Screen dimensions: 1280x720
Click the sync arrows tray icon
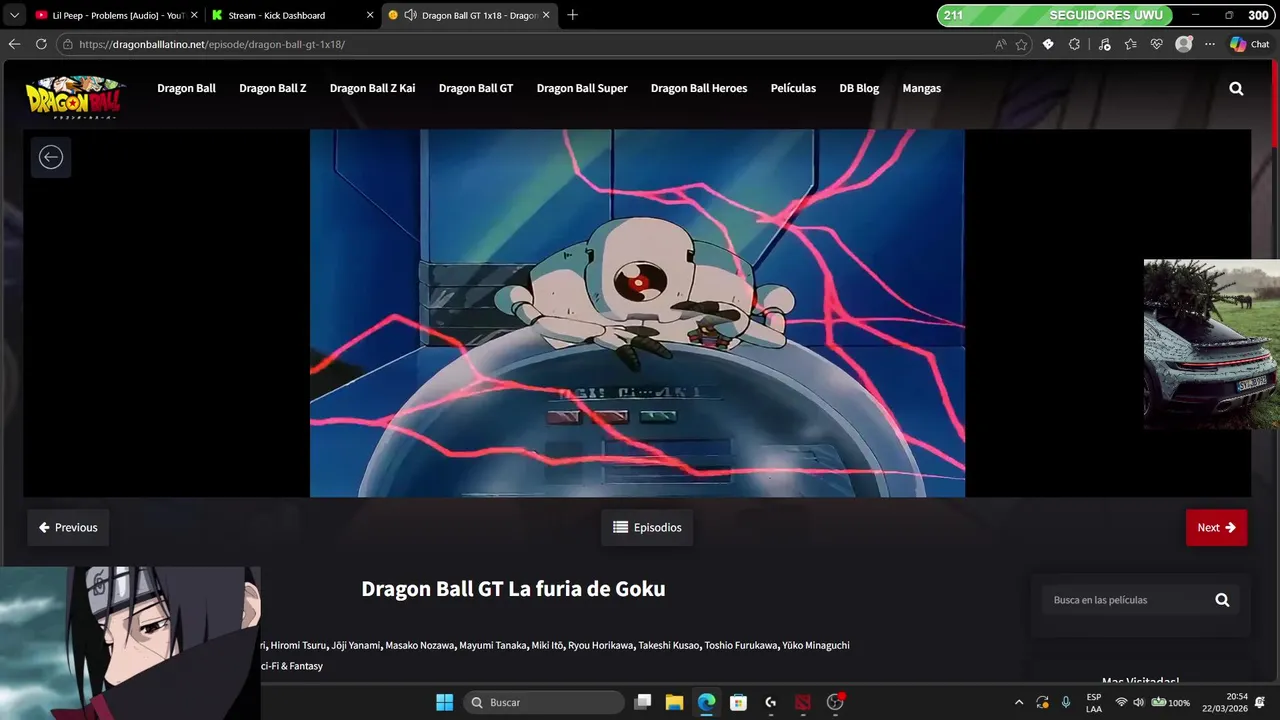coord(1042,702)
